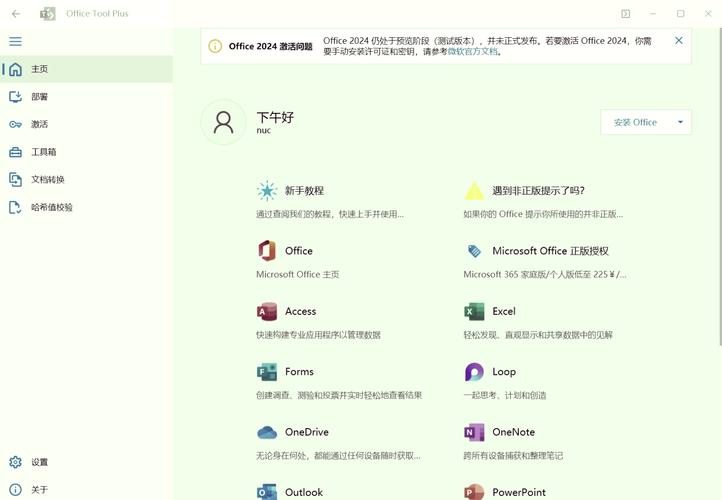Click description 一起思考、计划和创造

[x=505, y=395]
